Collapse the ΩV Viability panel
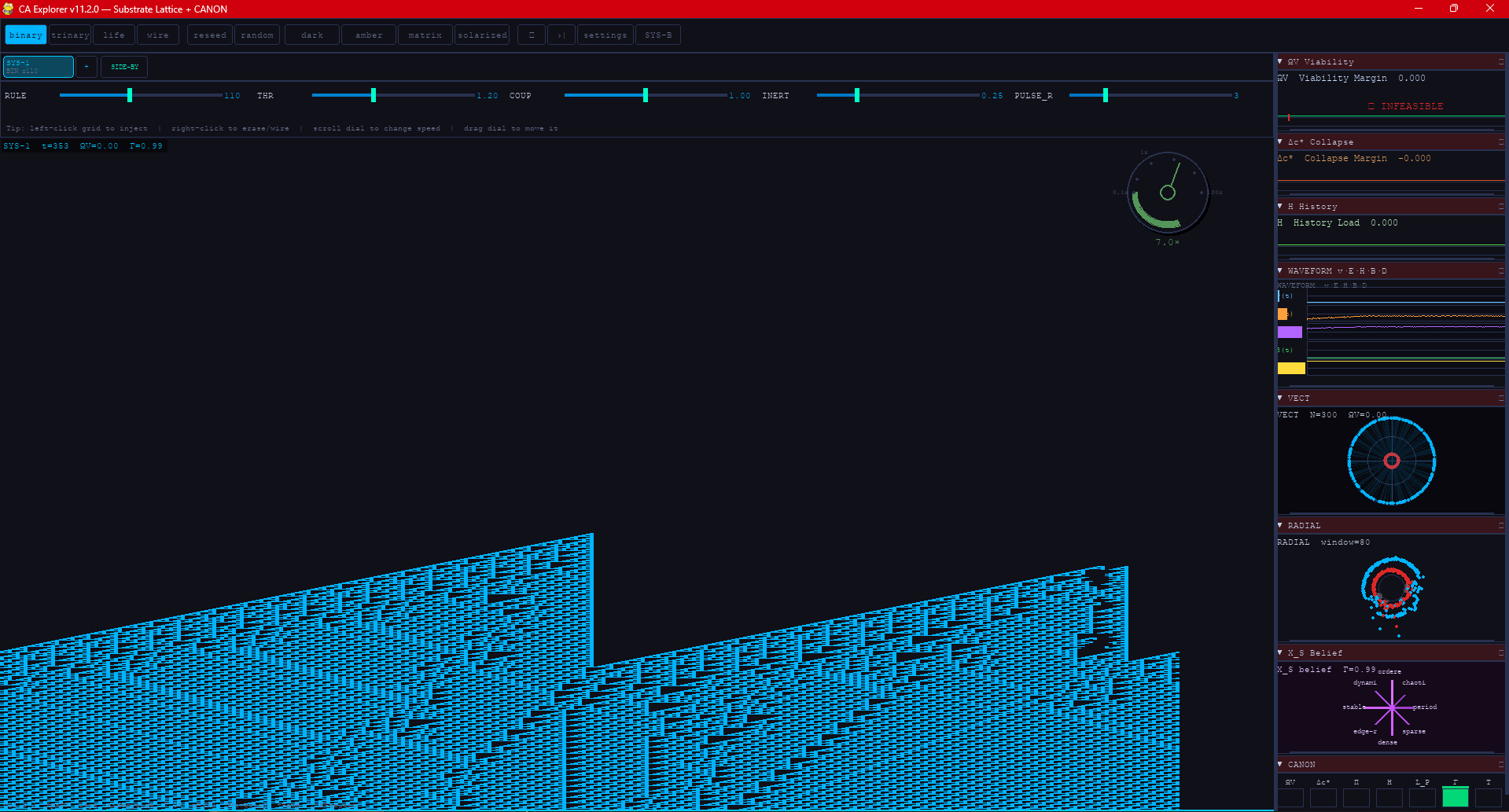The width and height of the screenshot is (1509, 812). [1280, 61]
